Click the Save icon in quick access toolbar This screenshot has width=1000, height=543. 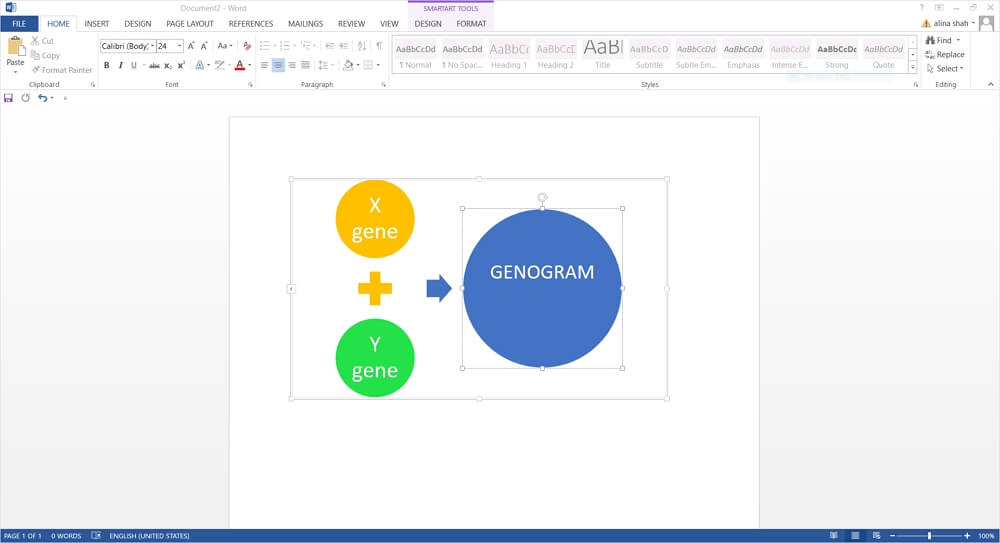pos(8,98)
